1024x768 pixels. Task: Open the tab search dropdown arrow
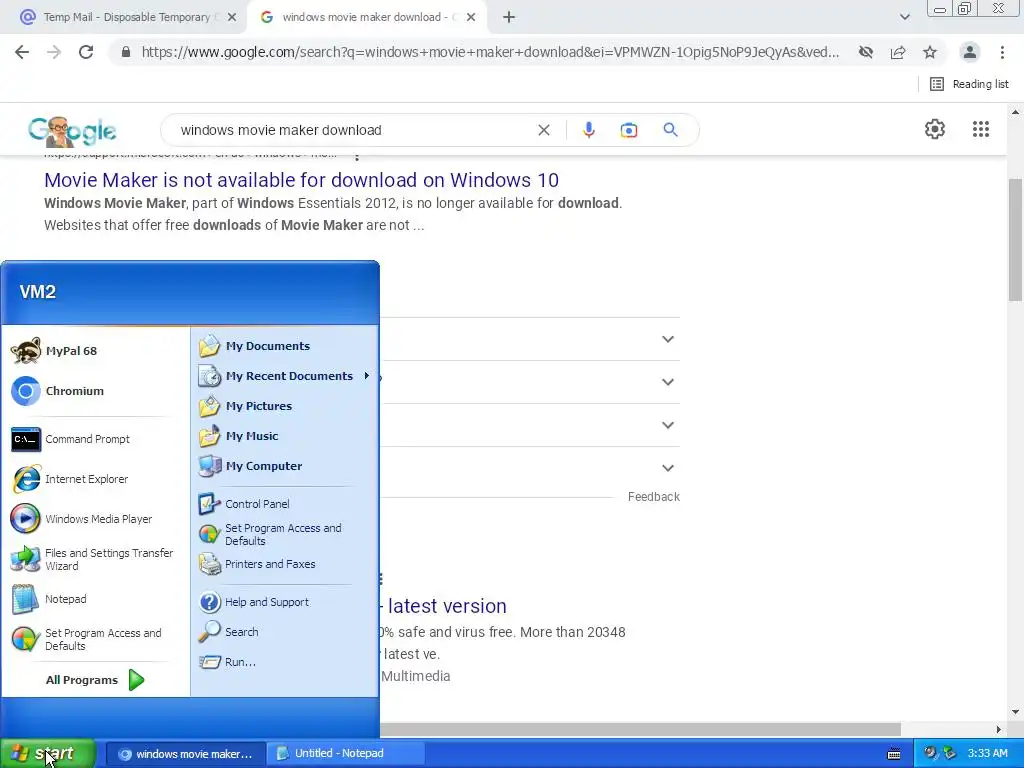point(904,17)
